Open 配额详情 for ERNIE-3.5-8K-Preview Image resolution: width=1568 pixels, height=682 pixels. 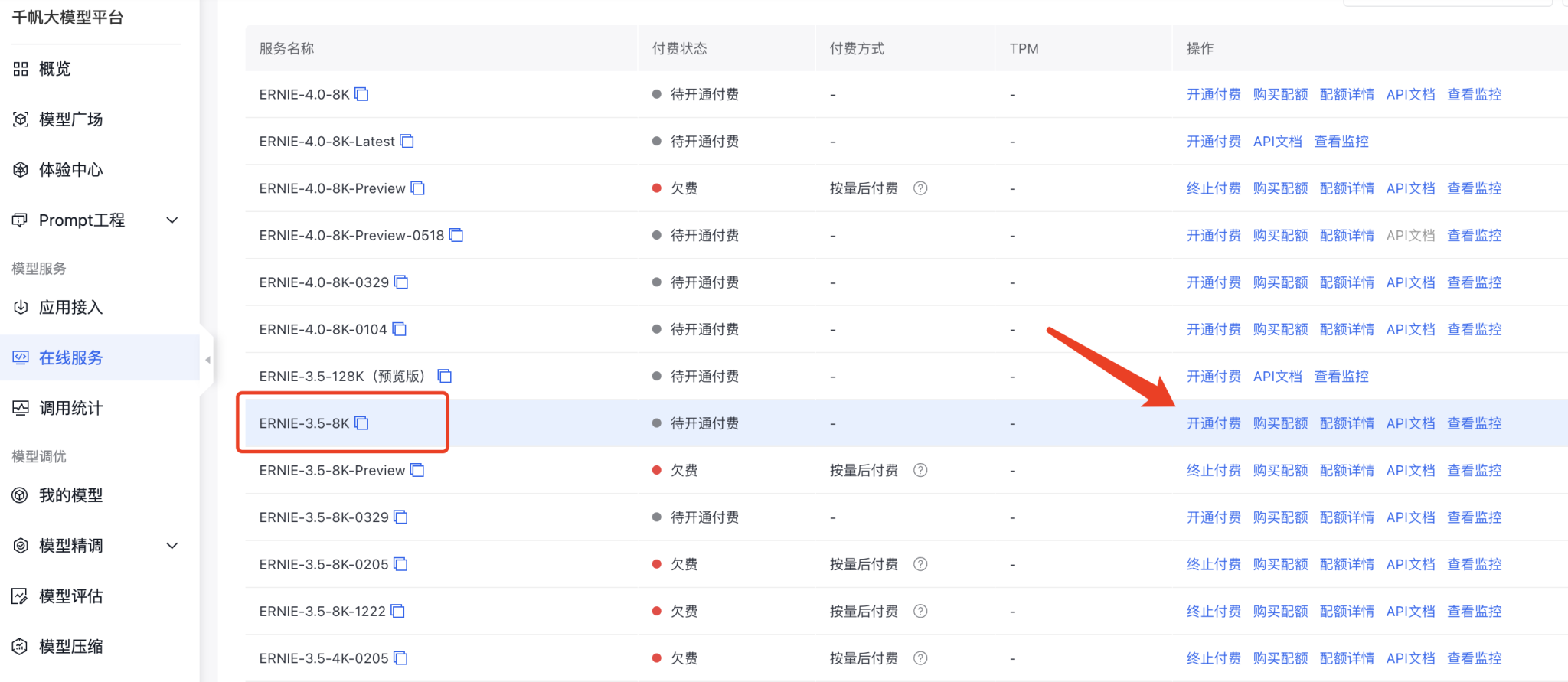point(1347,471)
